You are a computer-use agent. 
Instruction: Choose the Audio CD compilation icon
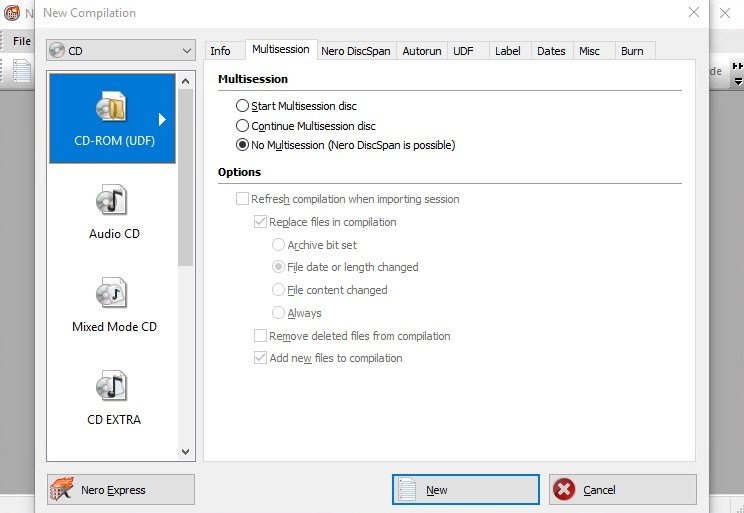(112, 200)
